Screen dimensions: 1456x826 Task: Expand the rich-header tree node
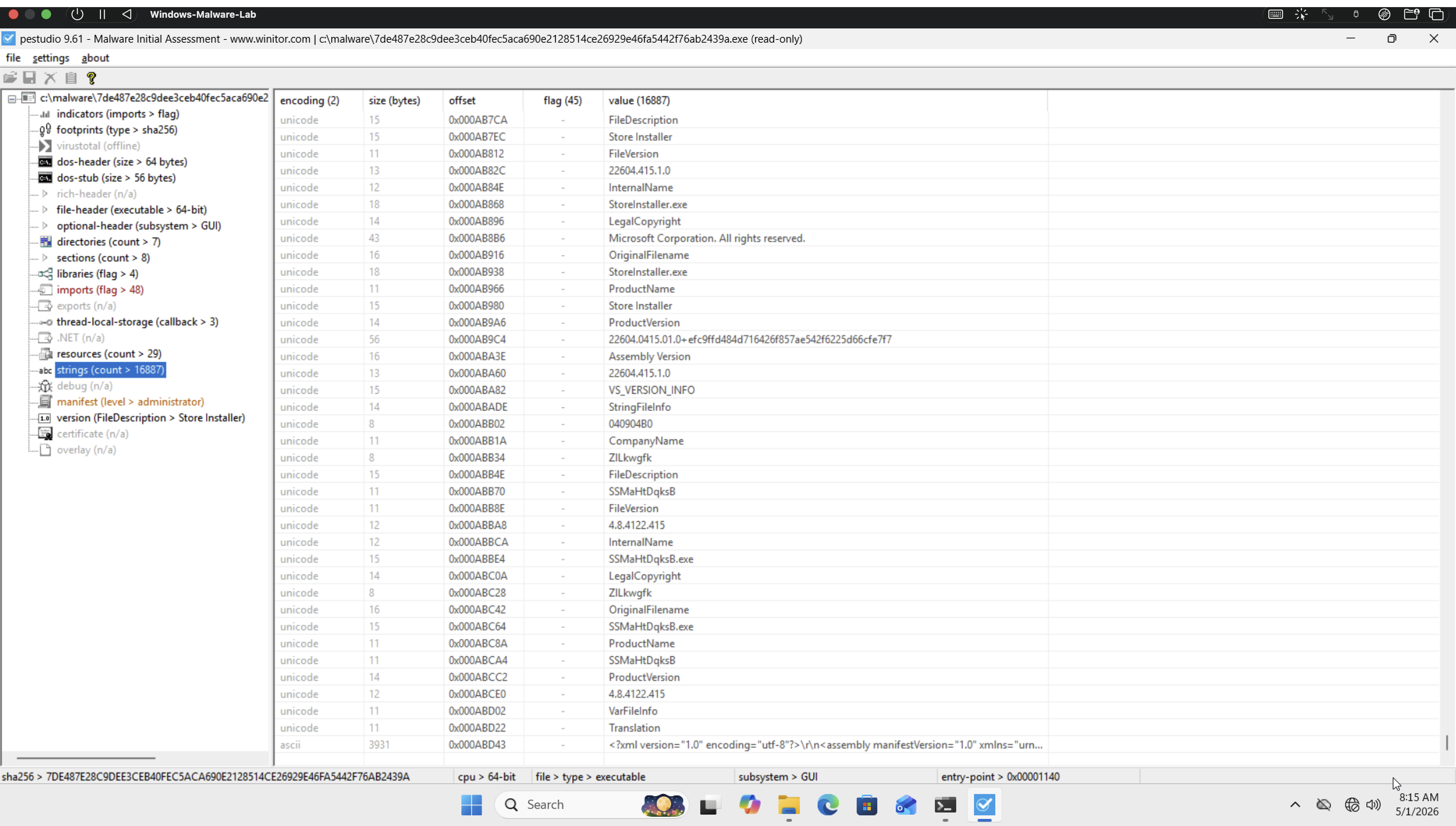tap(45, 193)
